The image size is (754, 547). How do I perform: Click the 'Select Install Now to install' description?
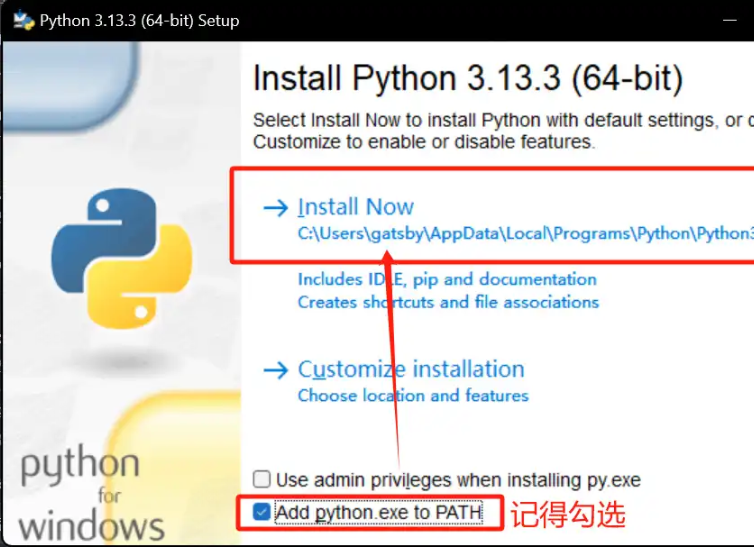pyautogui.click(x=503, y=131)
